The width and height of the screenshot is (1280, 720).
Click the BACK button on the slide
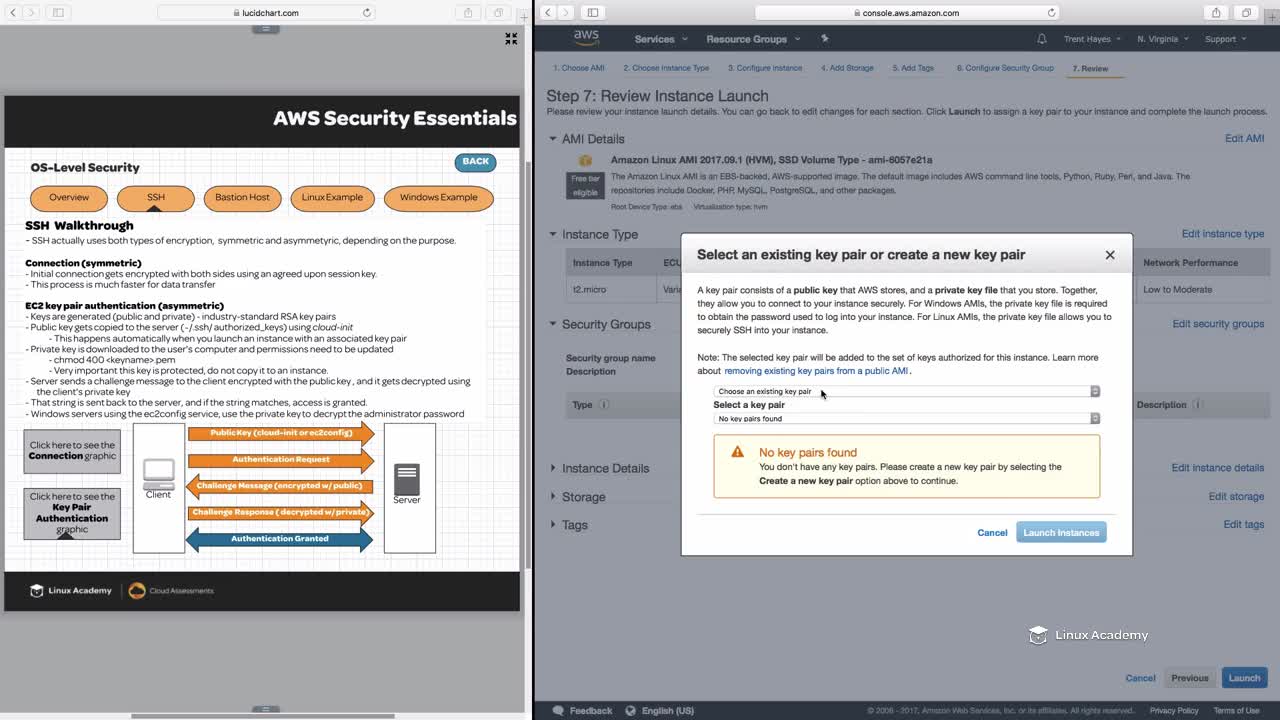(475, 161)
